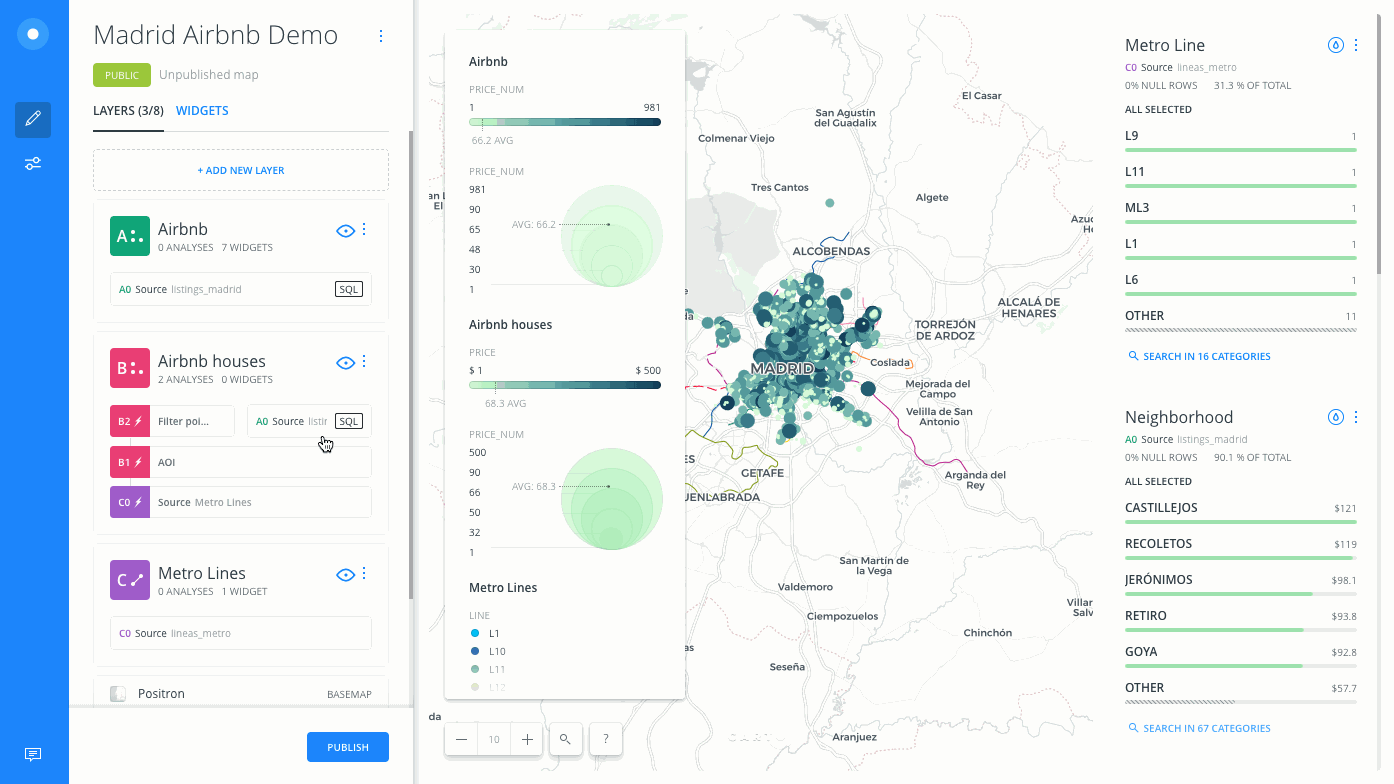The height and width of the screenshot is (784, 1394).
Task: Click the PUBLISH button
Action: click(x=347, y=746)
